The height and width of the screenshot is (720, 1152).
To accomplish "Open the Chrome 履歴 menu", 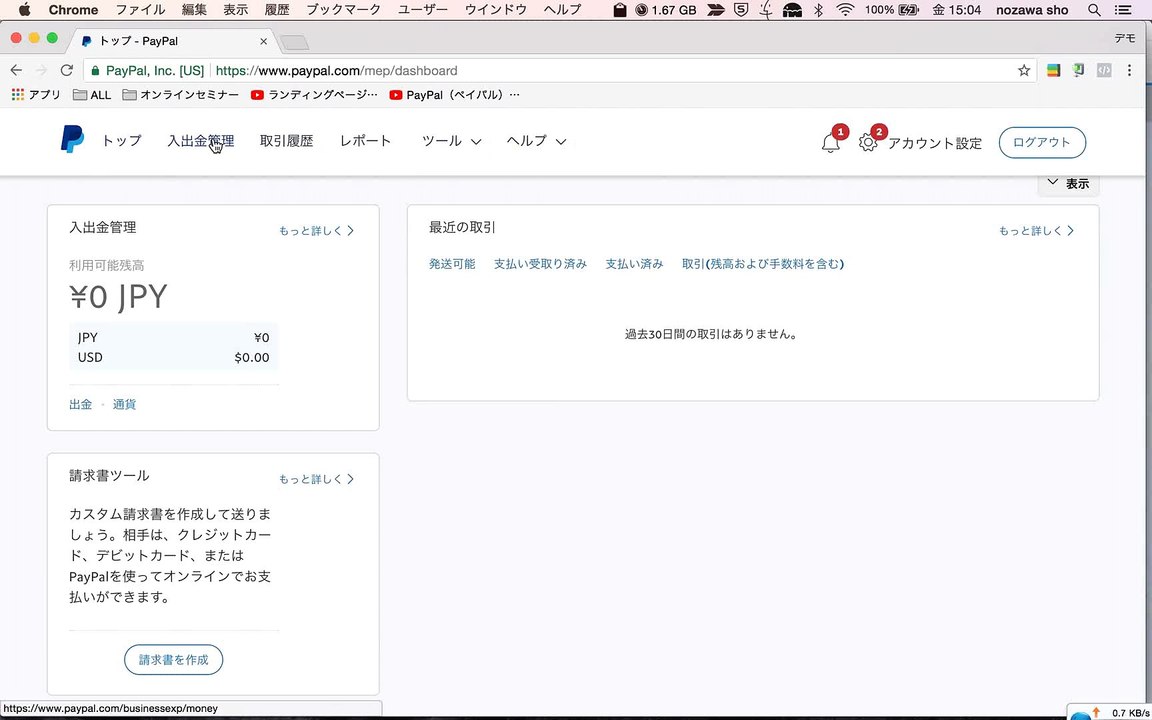I will point(276,10).
